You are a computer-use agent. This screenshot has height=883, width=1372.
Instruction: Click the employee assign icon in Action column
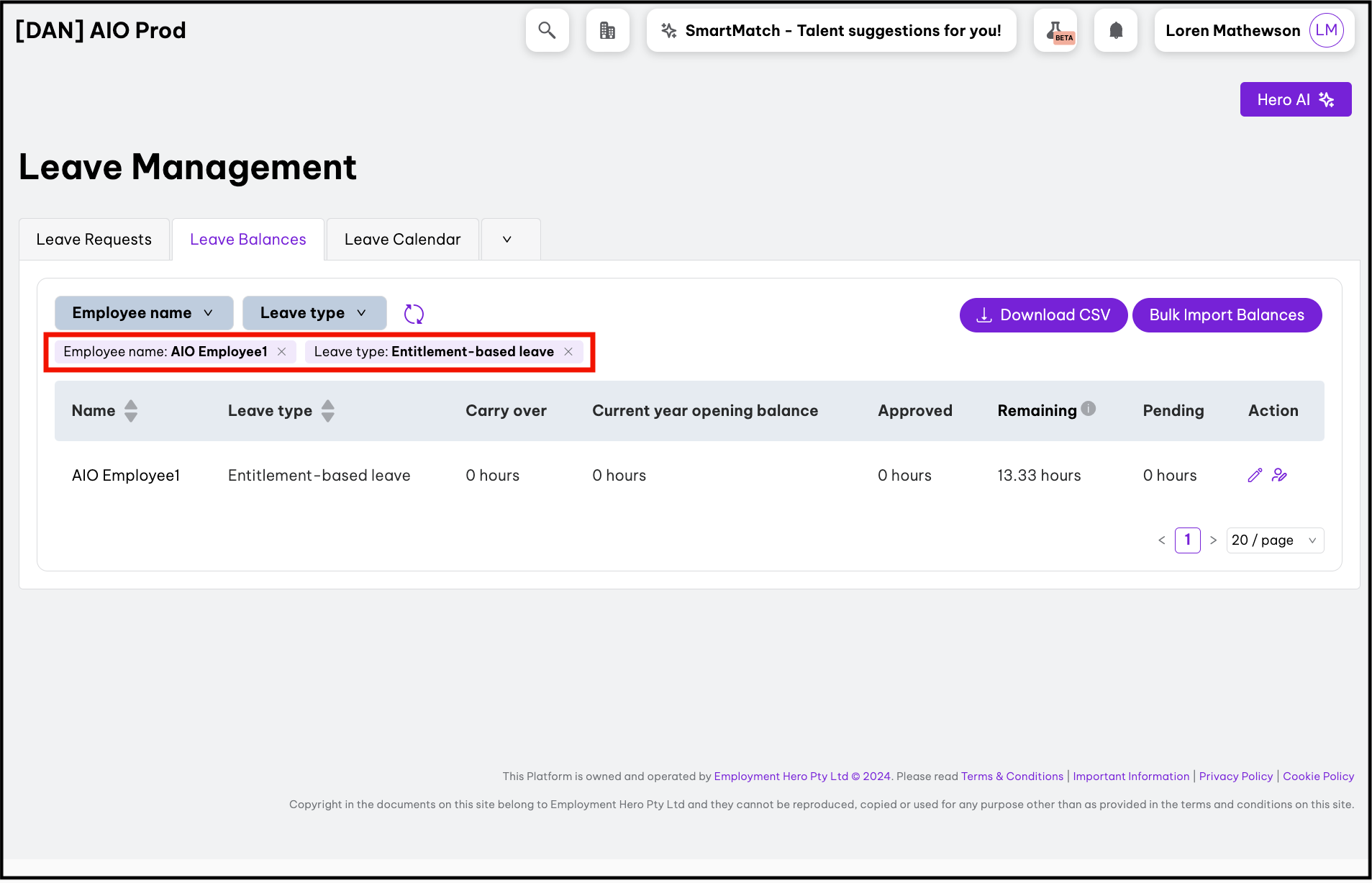pyautogui.click(x=1279, y=475)
